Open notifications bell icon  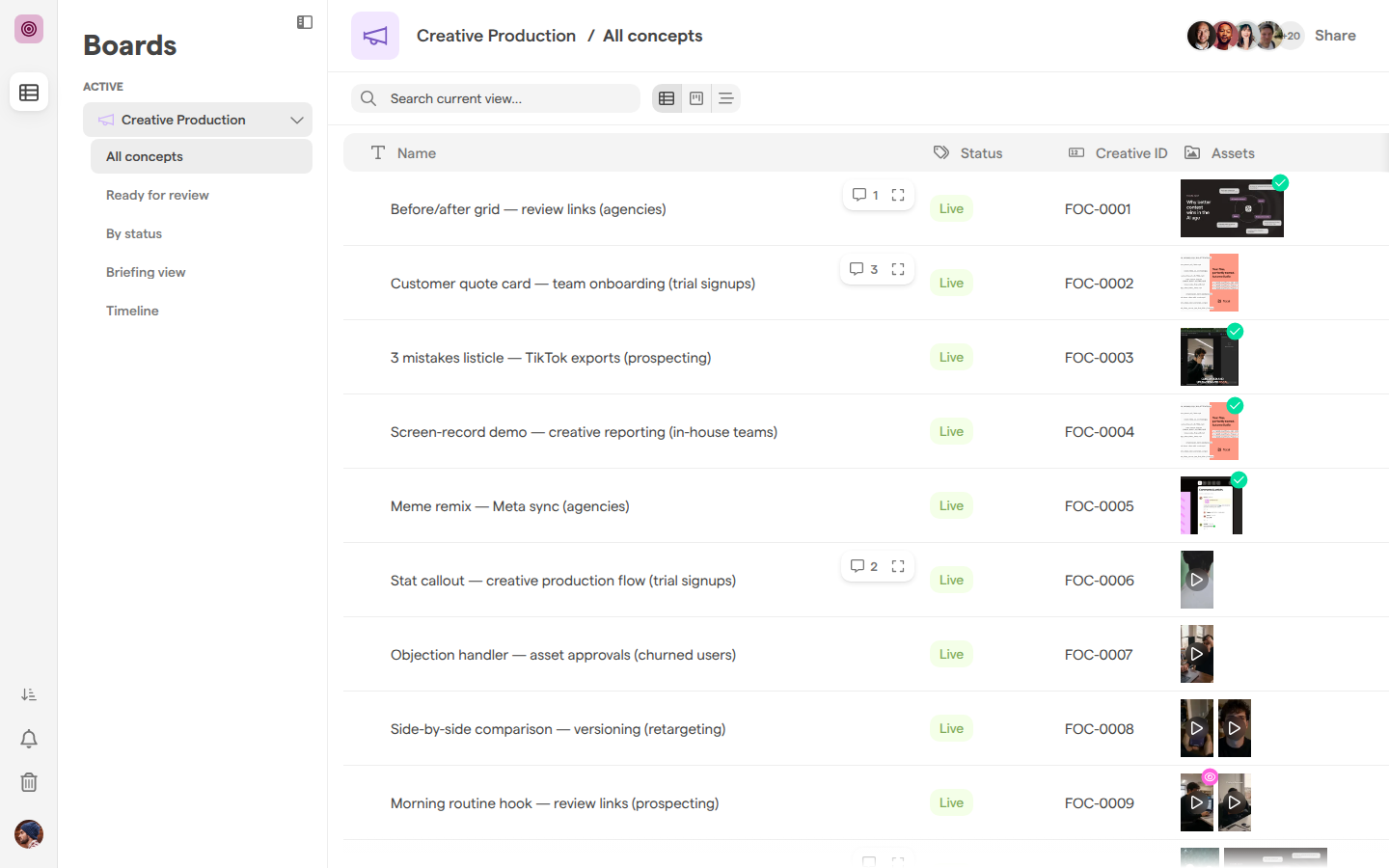point(29,739)
